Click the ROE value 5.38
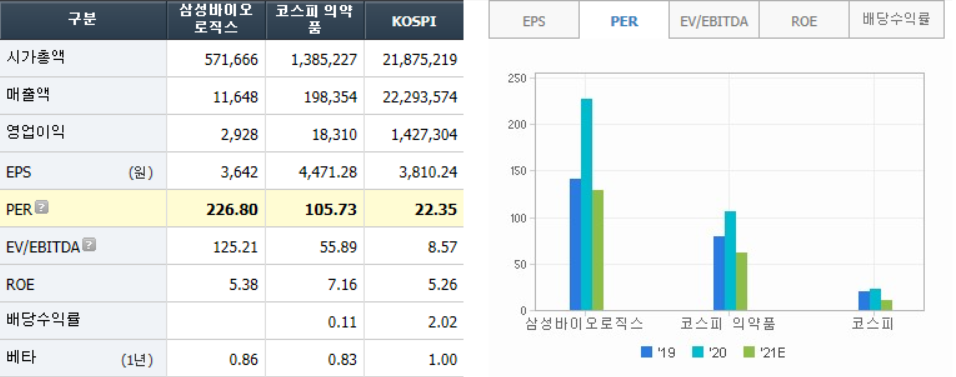This screenshot has height=377, width=956. point(245,285)
